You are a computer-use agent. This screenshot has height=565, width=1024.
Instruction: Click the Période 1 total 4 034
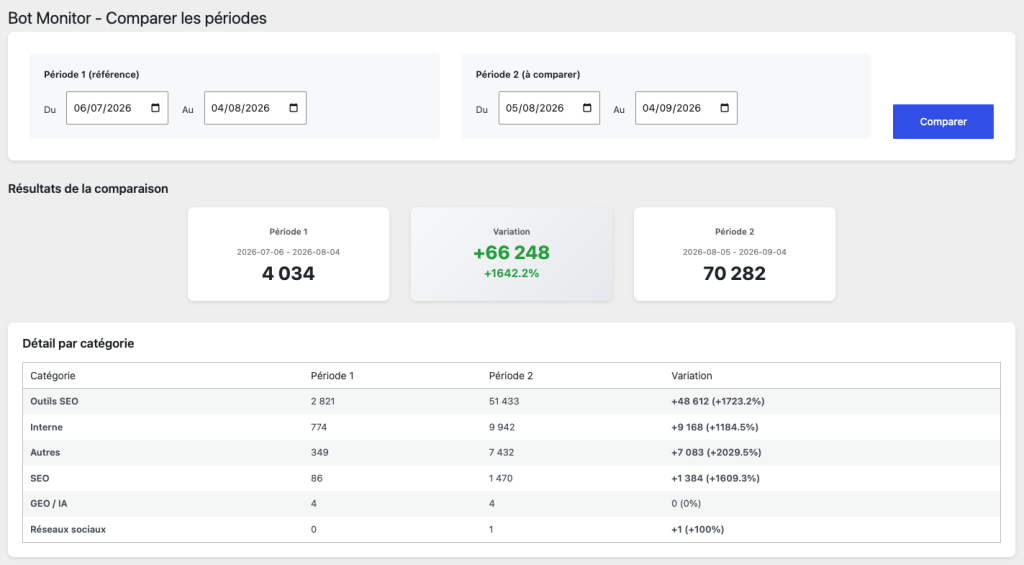pyautogui.click(x=288, y=273)
